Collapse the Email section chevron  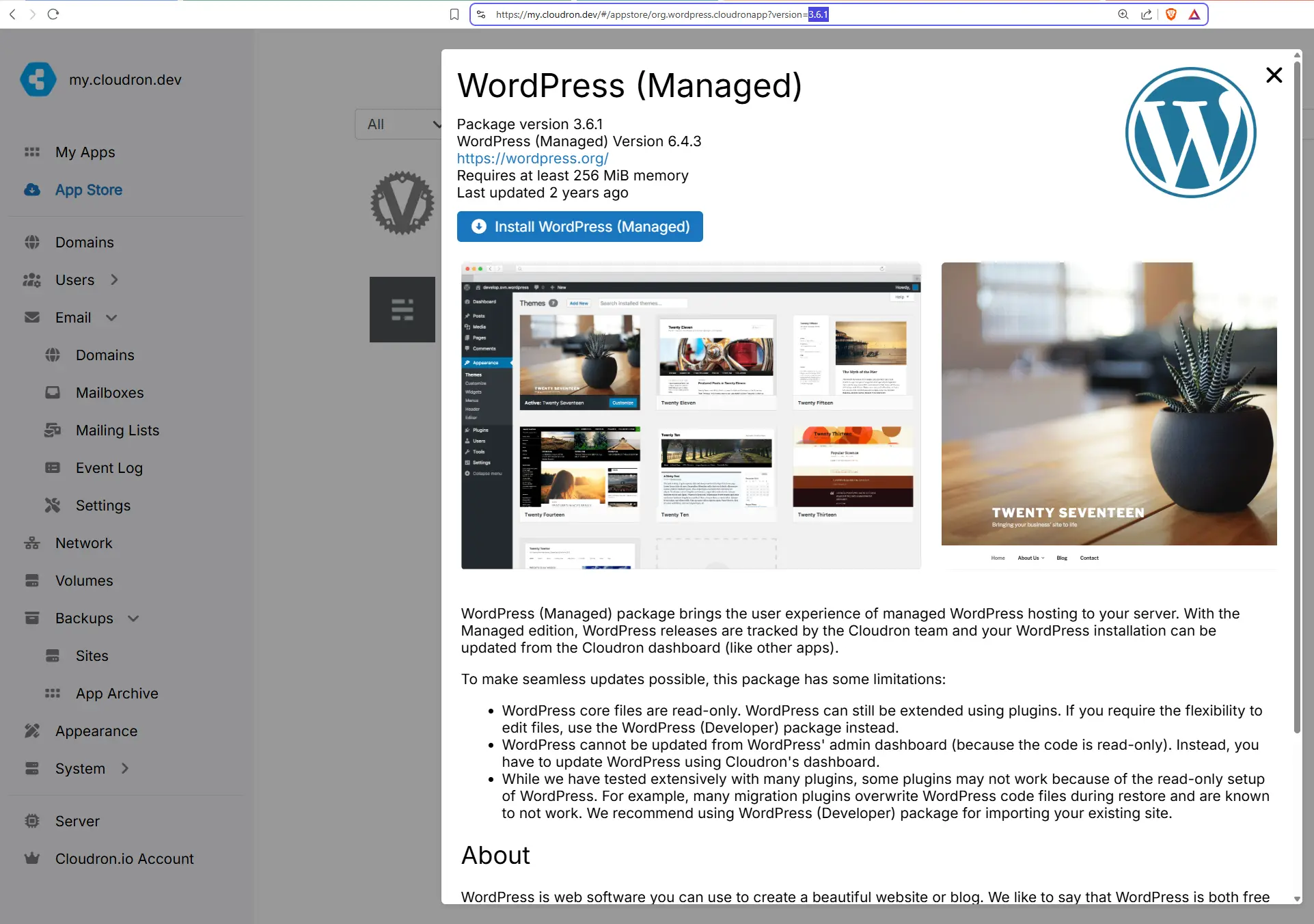pos(112,318)
